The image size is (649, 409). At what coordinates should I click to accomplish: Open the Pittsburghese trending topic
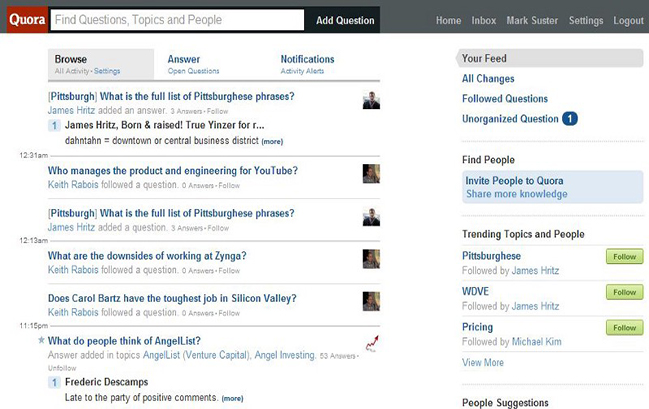[x=491, y=256]
